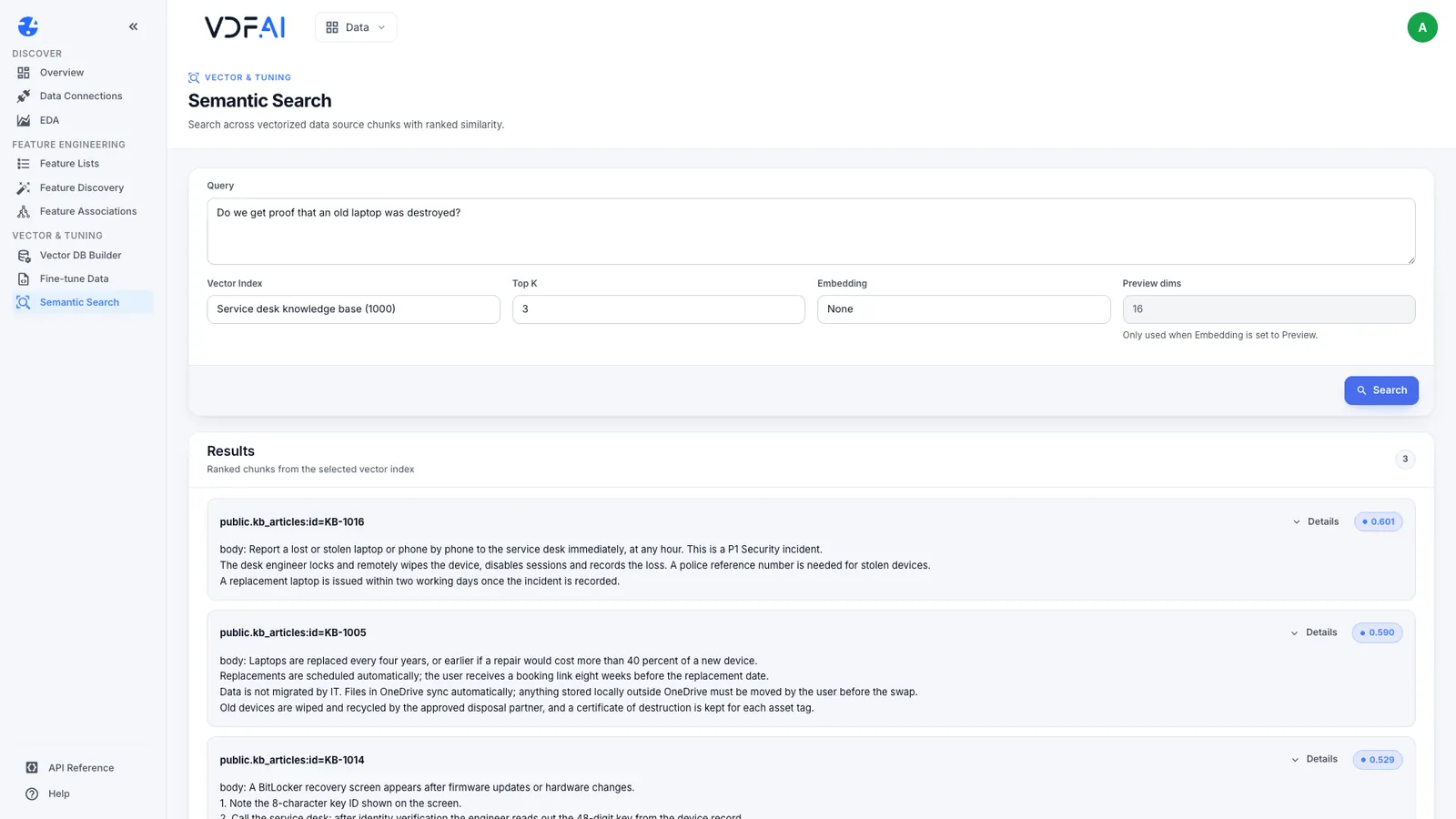
Task: Click the Semantic Search sidebar icon
Action: (24, 302)
